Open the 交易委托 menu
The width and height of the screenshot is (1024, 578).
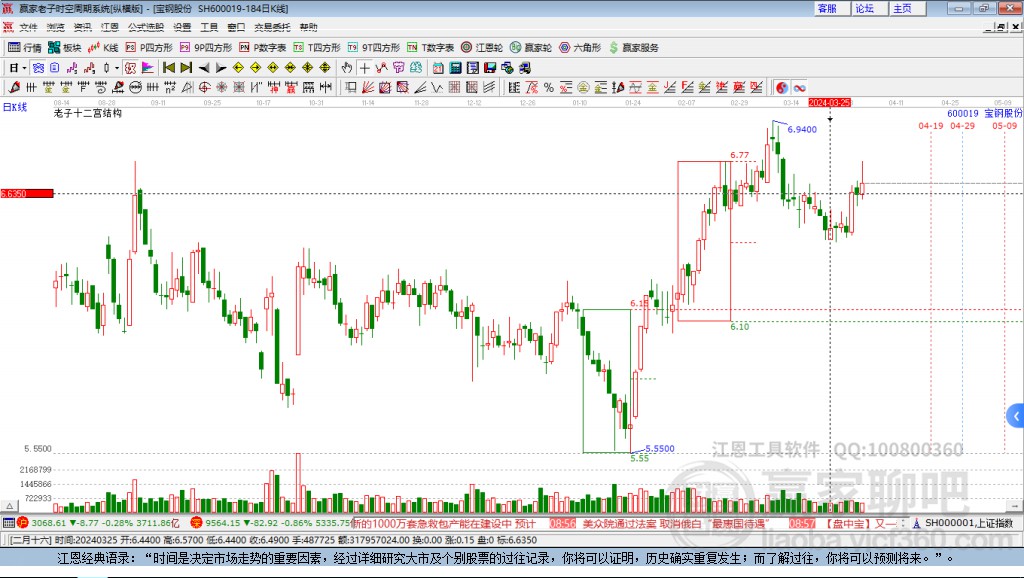tap(272, 27)
